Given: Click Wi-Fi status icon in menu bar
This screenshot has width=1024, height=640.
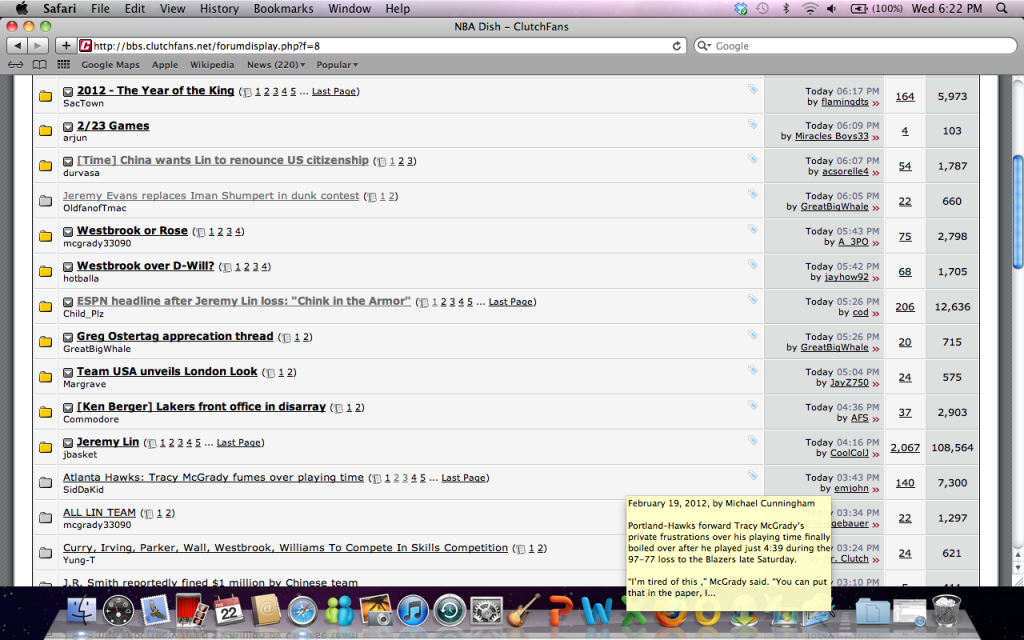Looking at the screenshot, I should [x=810, y=8].
